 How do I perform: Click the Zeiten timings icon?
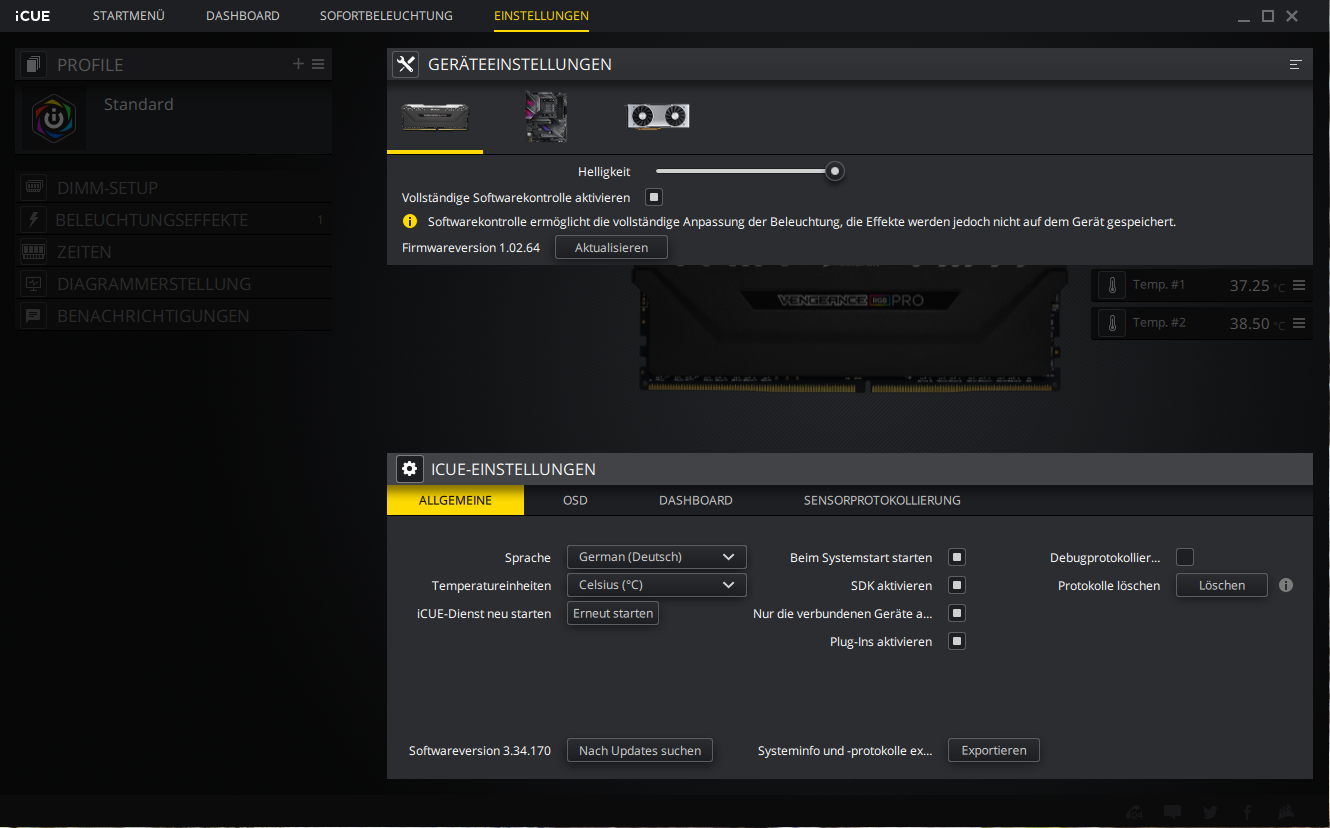click(x=33, y=251)
